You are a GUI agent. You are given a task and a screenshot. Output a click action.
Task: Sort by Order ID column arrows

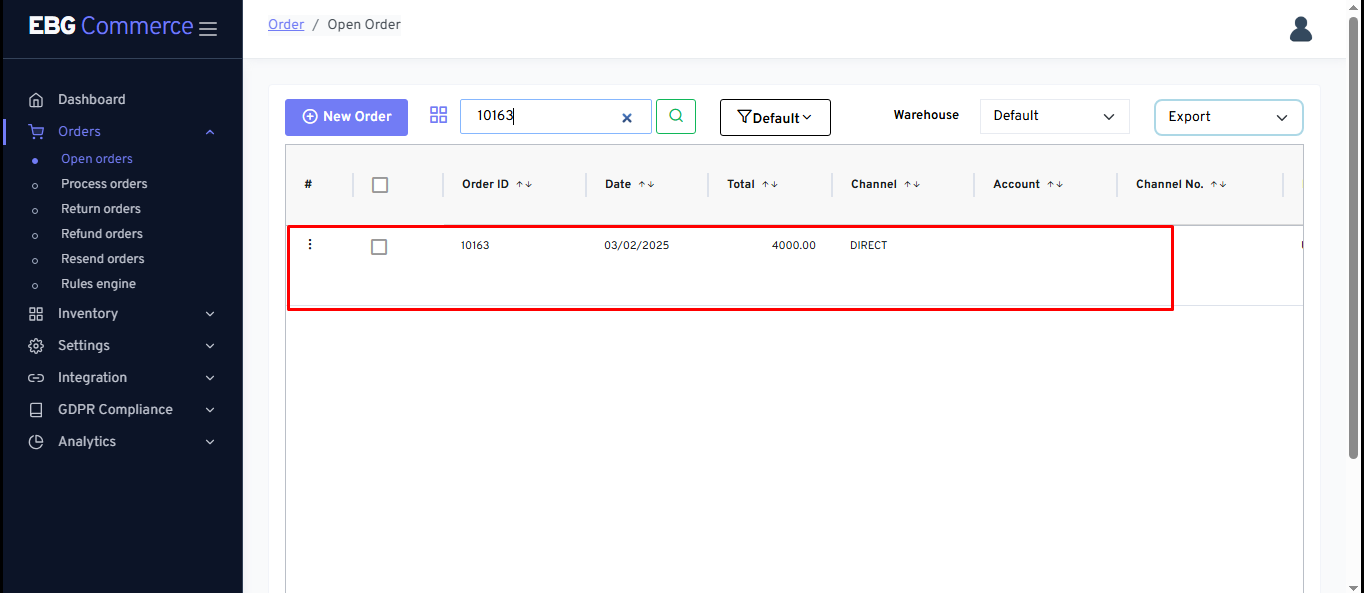524,185
